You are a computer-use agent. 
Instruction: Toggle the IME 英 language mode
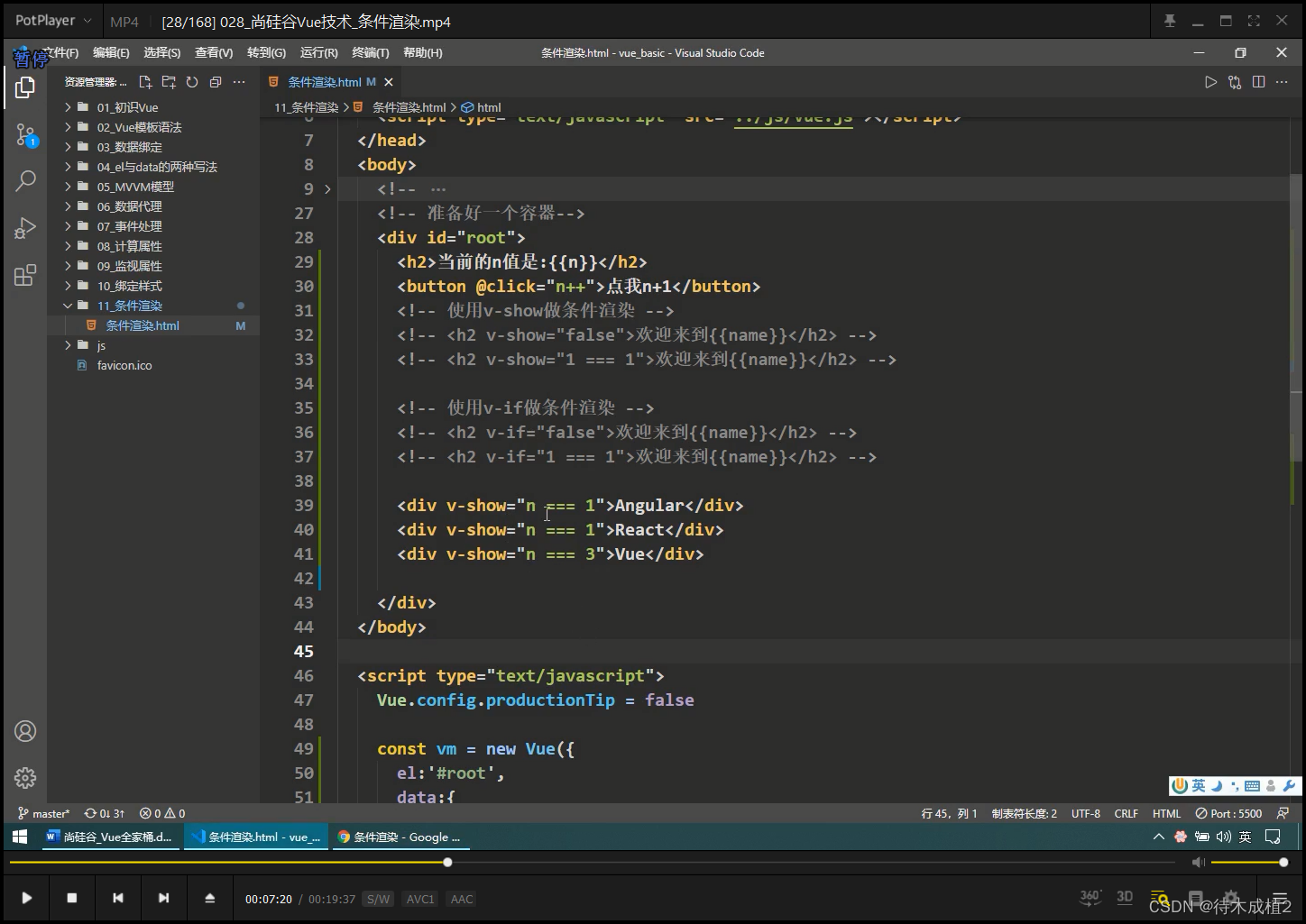point(1199,786)
